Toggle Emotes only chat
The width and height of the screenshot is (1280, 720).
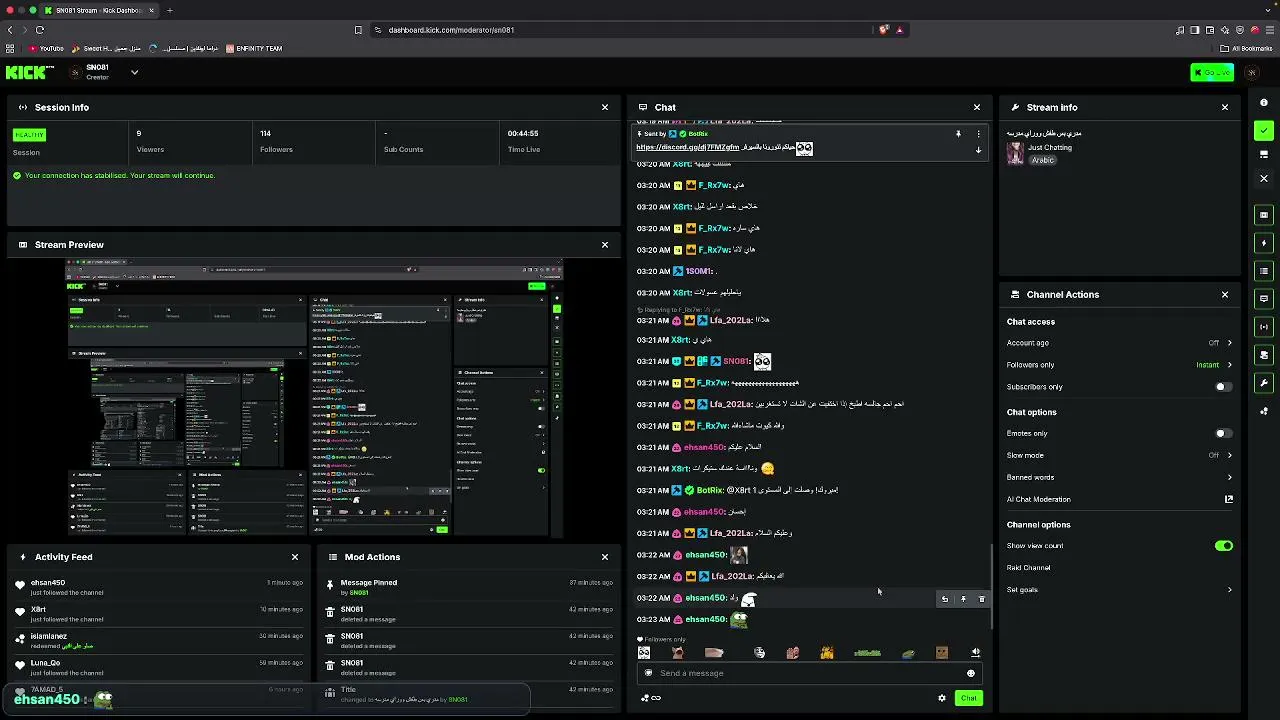pyautogui.click(x=1224, y=434)
